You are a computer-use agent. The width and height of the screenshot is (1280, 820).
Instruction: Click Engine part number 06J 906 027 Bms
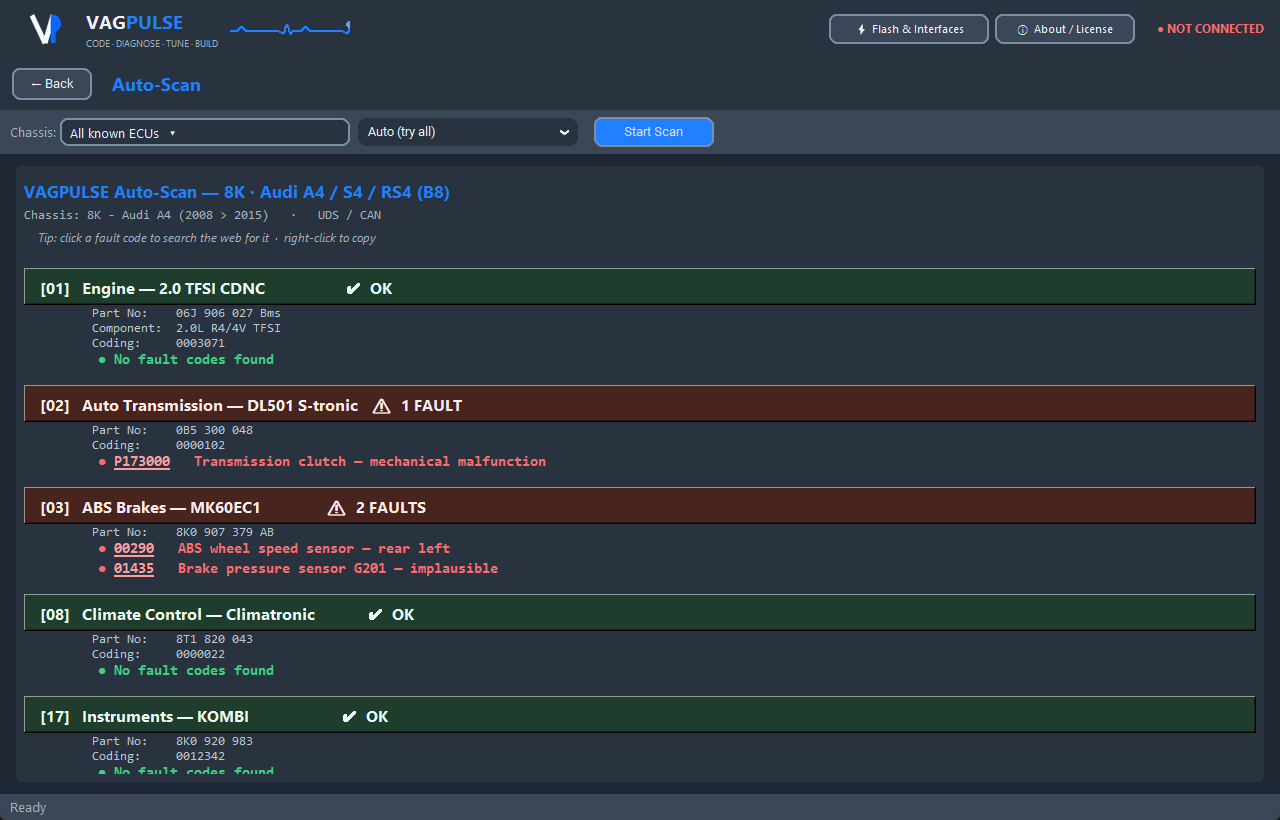pyautogui.click(x=228, y=313)
